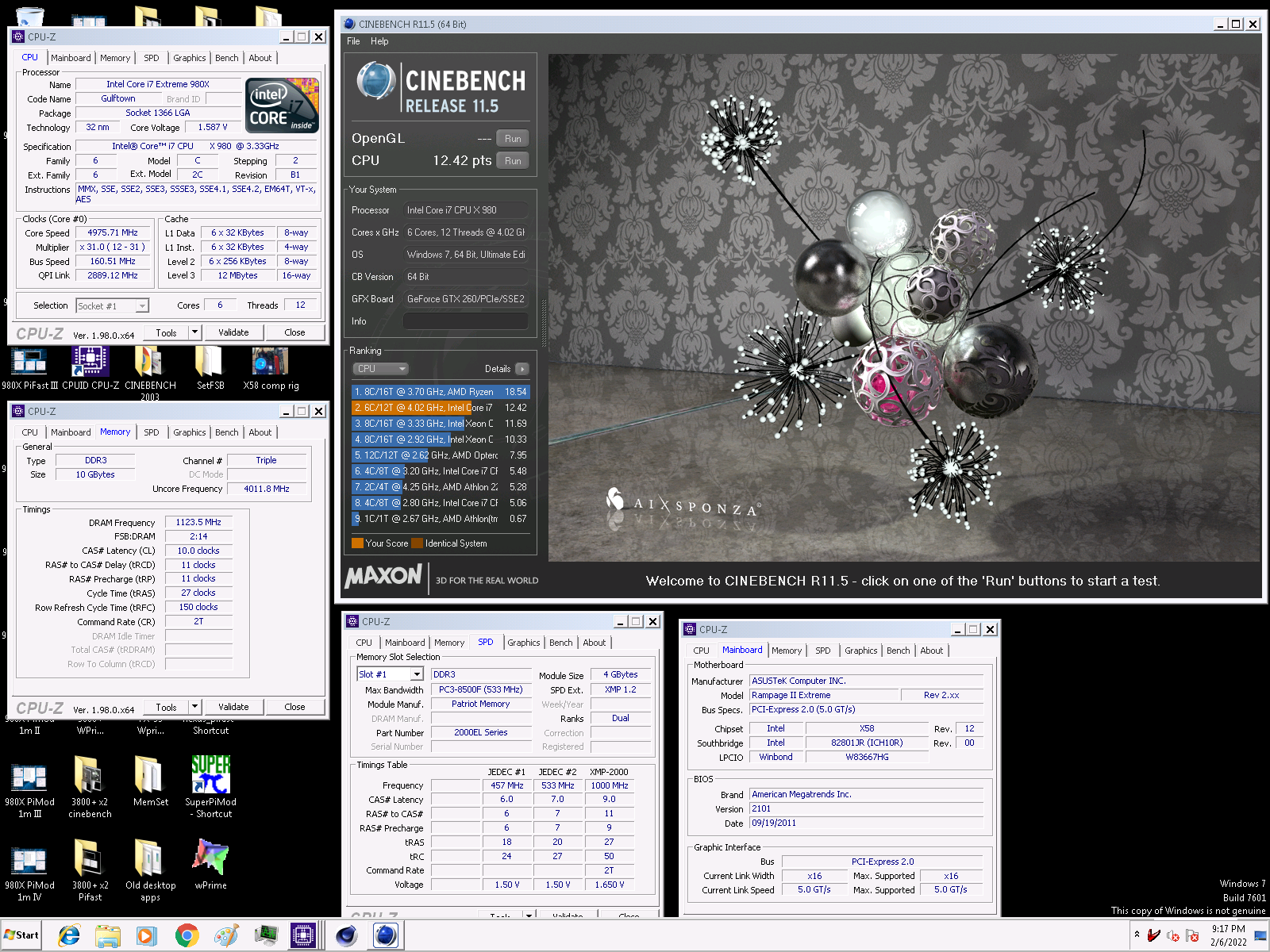Select the Intel Core i7 12.42 ranking entry
The image size is (1270, 952).
(x=441, y=408)
